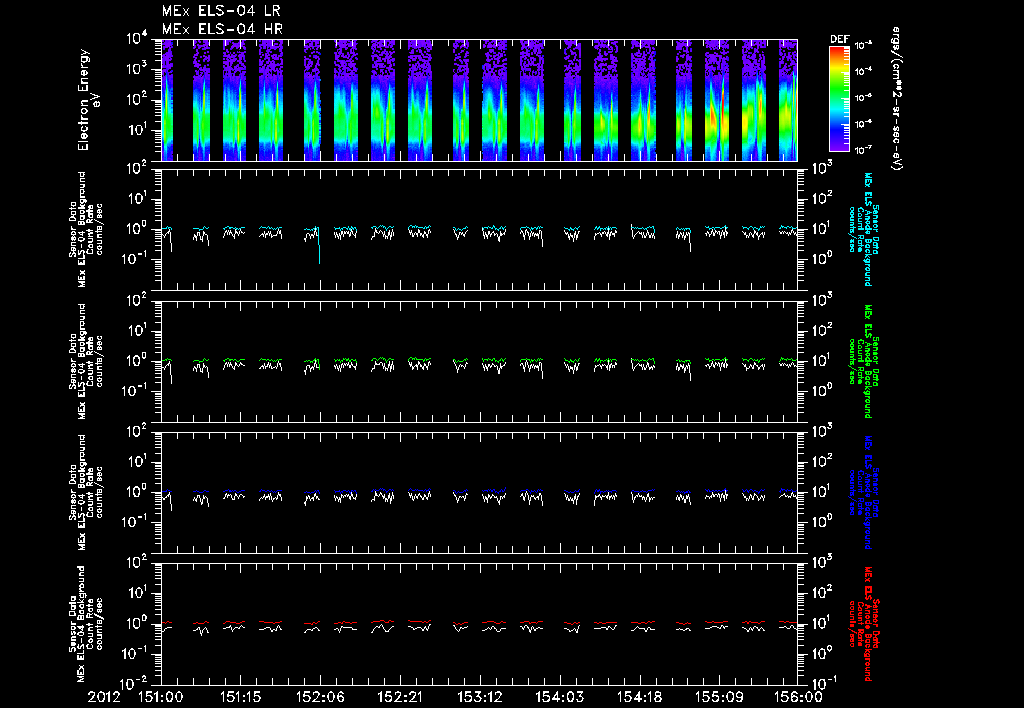Click the left axis label of the red-trace panel
1024x708 pixels.
tap(86, 624)
